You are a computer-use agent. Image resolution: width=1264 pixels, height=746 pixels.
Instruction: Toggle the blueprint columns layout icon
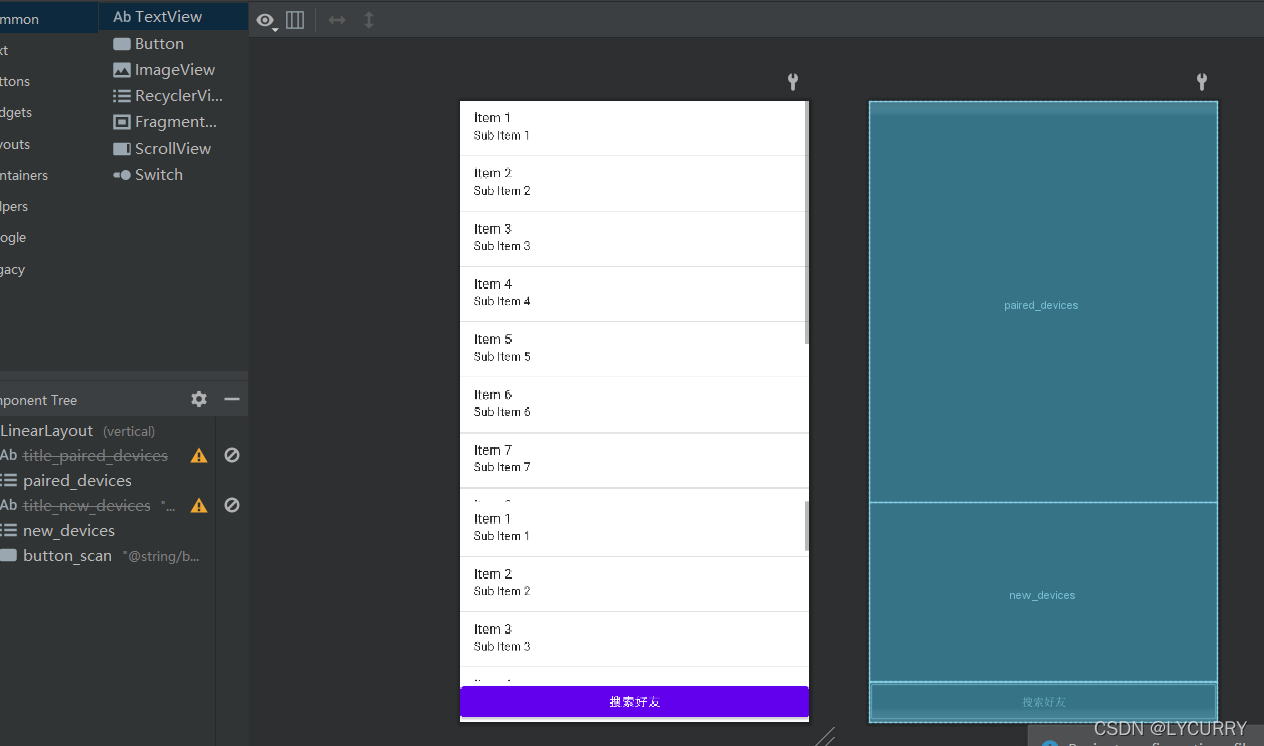(x=295, y=20)
